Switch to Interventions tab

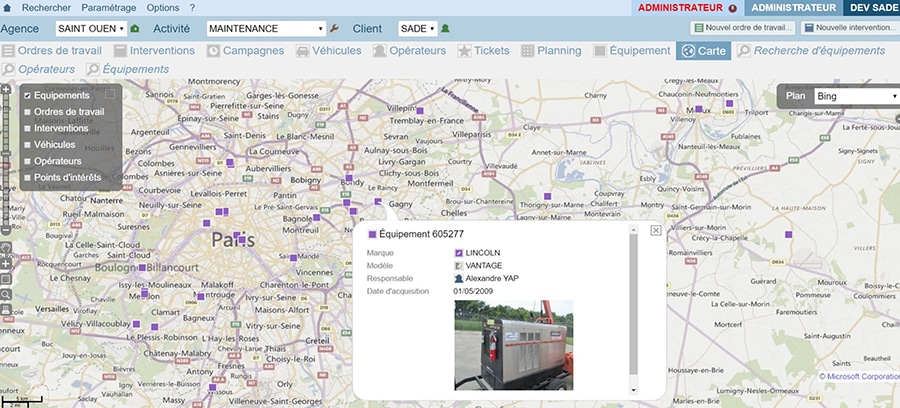(154, 50)
